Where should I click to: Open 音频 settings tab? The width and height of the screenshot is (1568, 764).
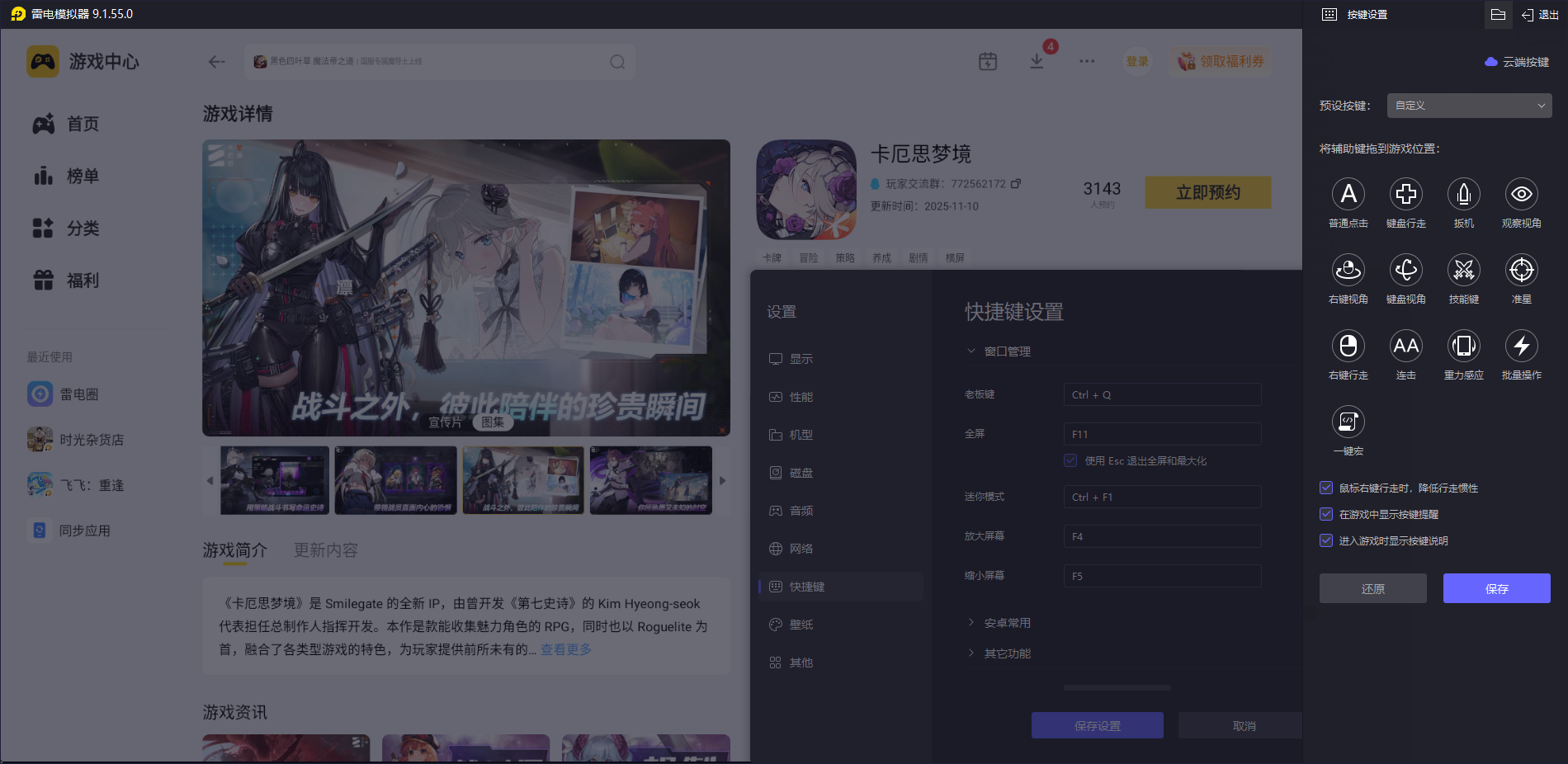[x=840, y=511]
